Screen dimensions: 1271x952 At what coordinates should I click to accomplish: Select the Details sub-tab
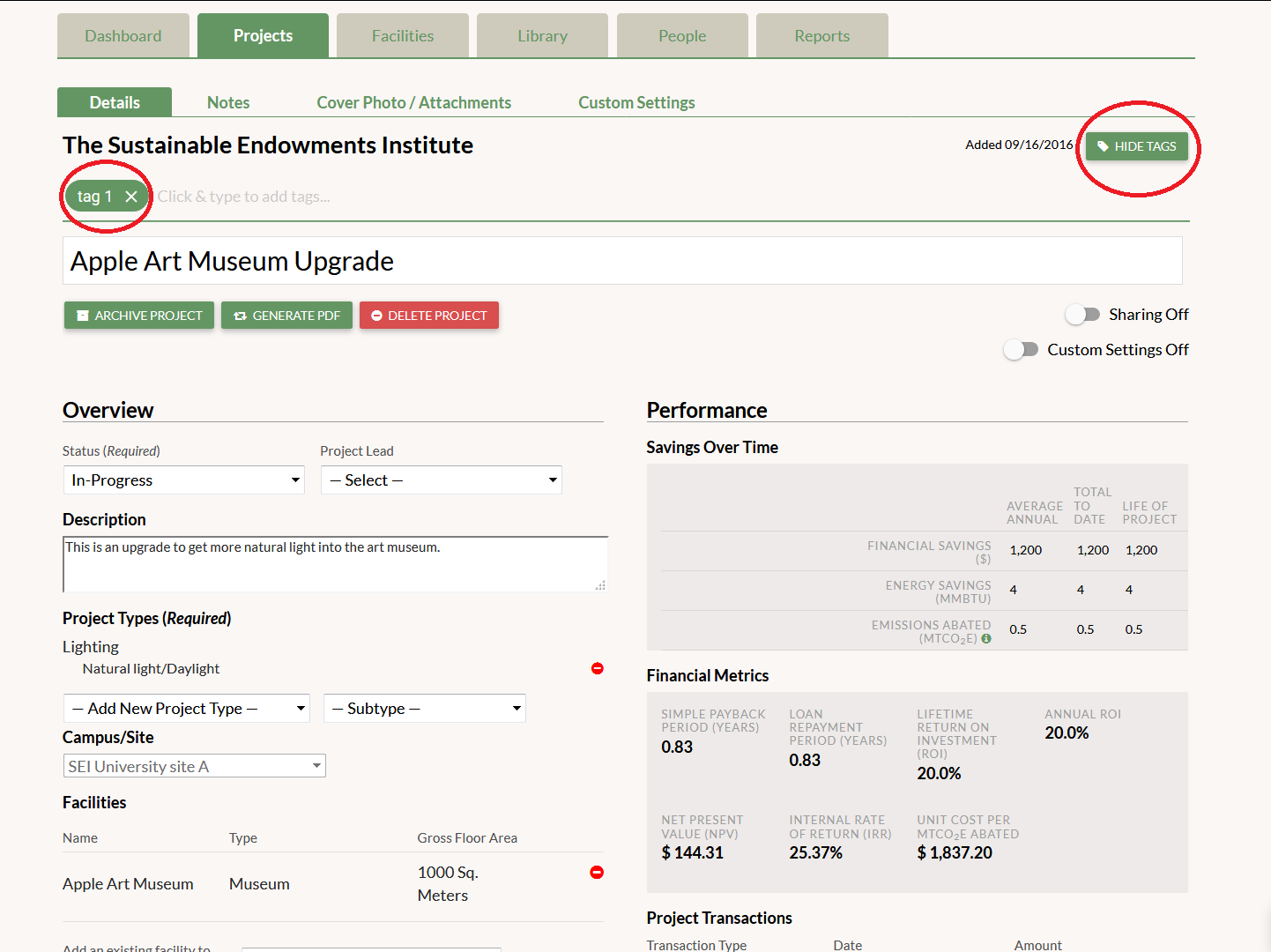click(115, 102)
